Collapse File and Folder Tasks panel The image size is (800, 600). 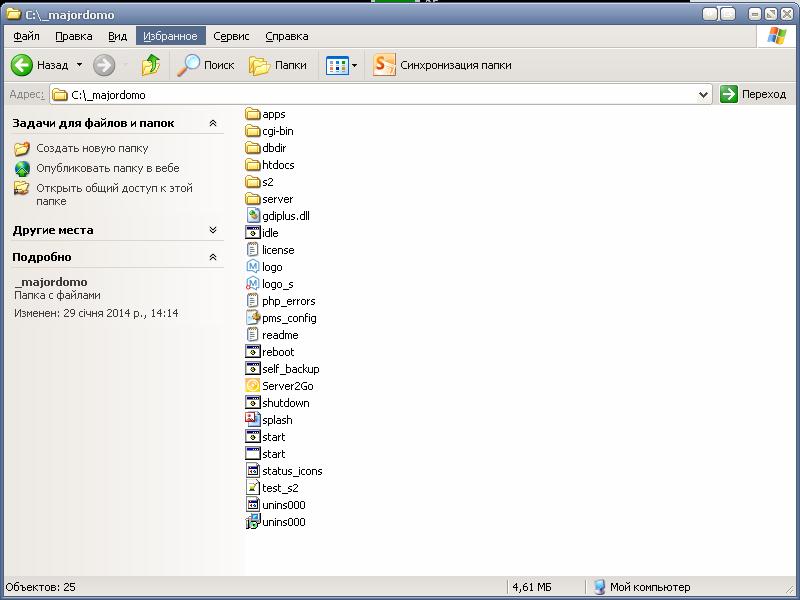[x=213, y=123]
